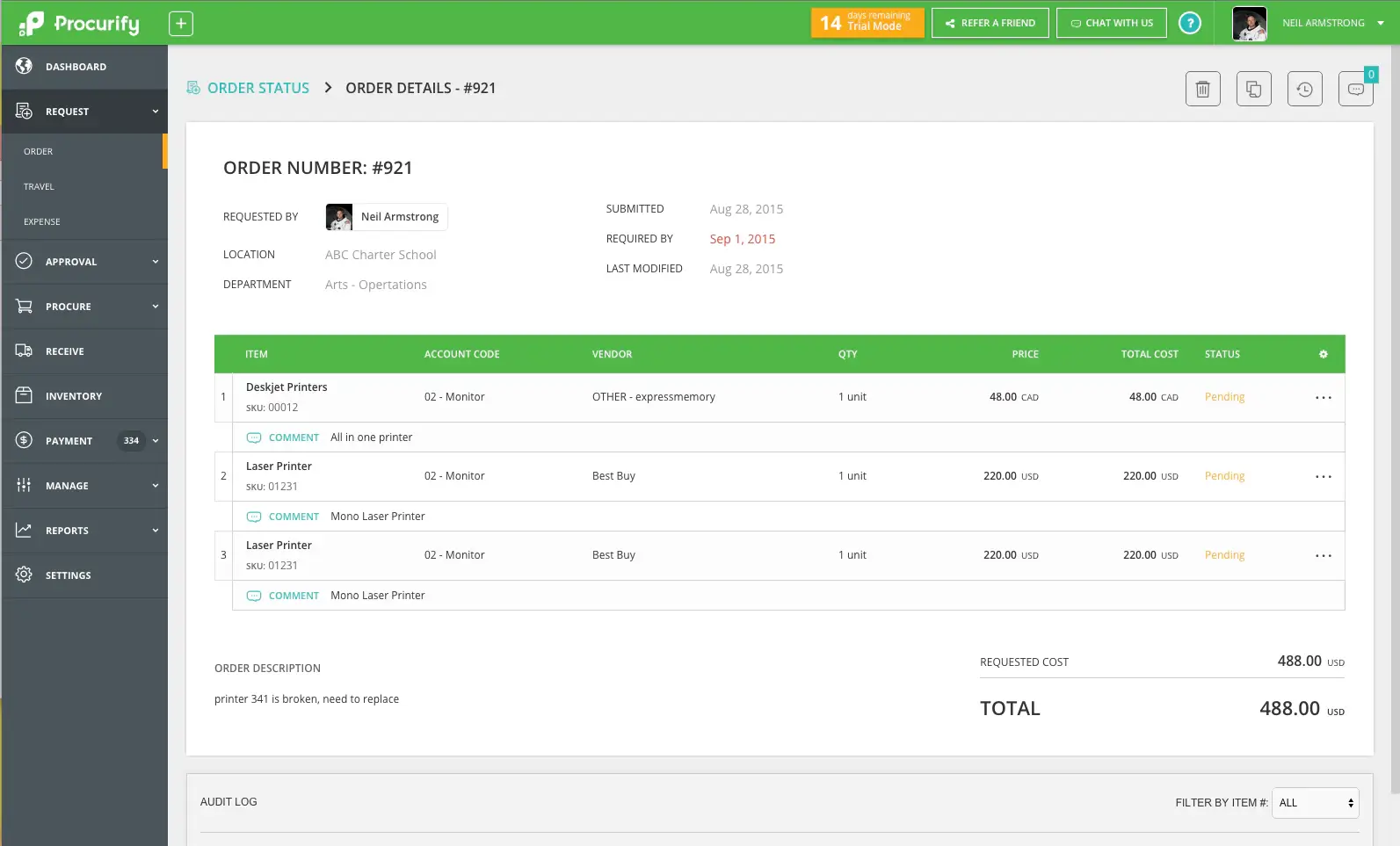Open the Dashboard from the sidebar
The image size is (1400, 846).
point(76,67)
